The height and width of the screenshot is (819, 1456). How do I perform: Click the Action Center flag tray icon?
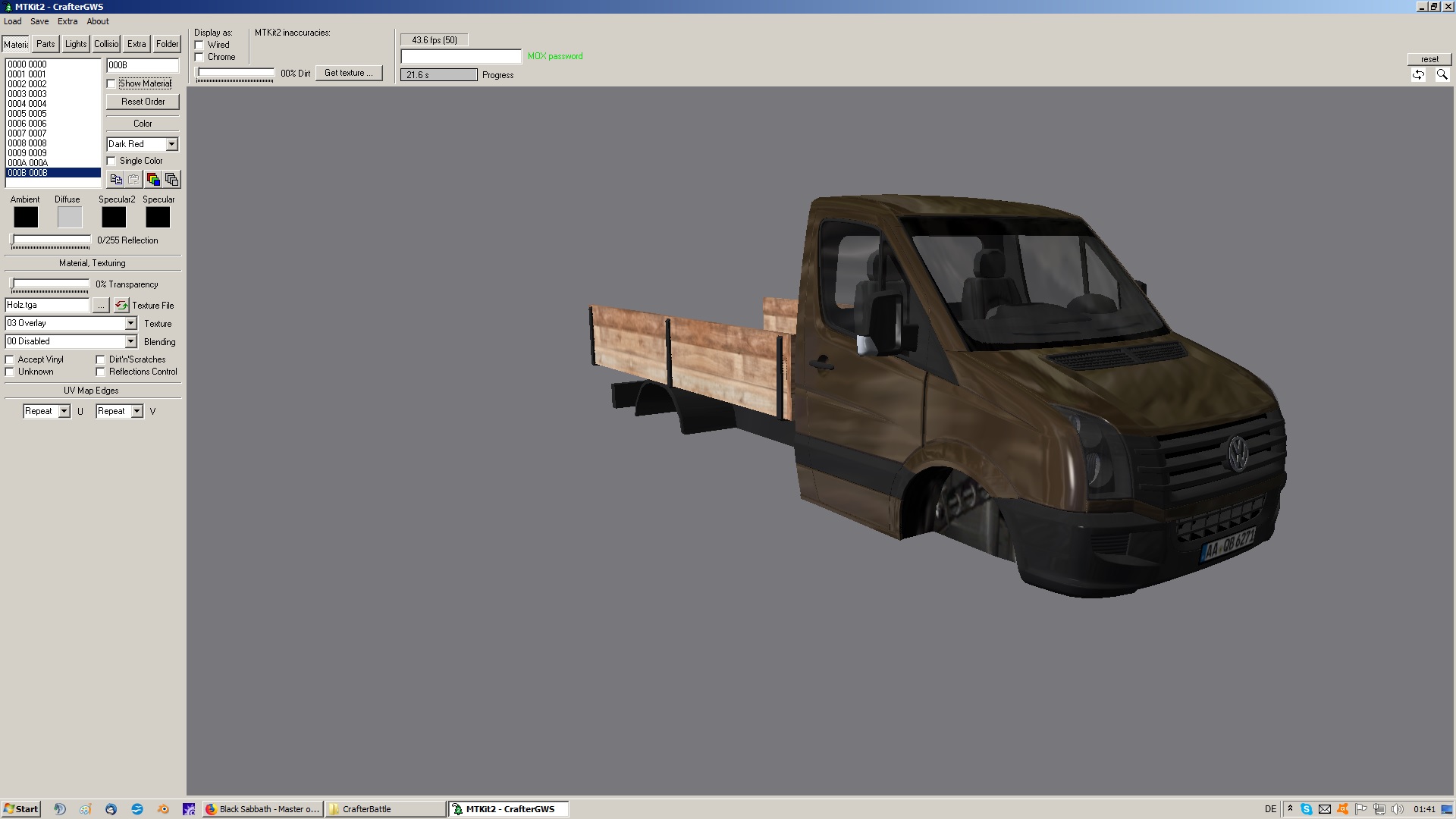pos(1360,809)
